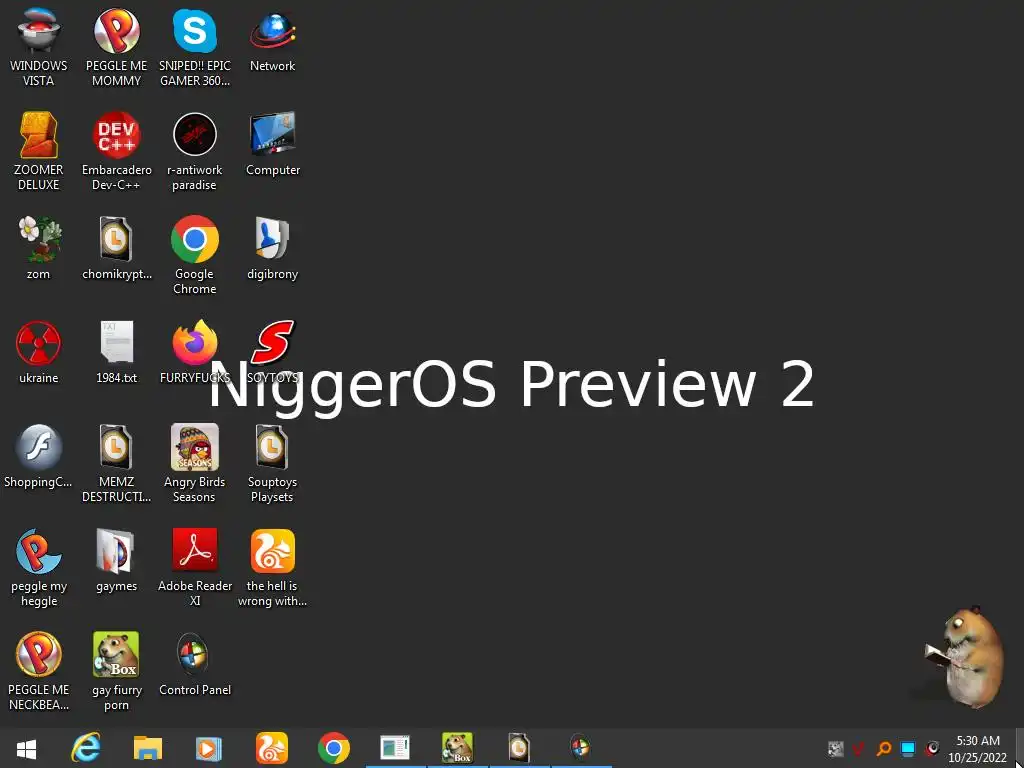Image resolution: width=1024 pixels, height=768 pixels.
Task: Launch Adobe Reader XI from the desktop
Action: (x=195, y=567)
